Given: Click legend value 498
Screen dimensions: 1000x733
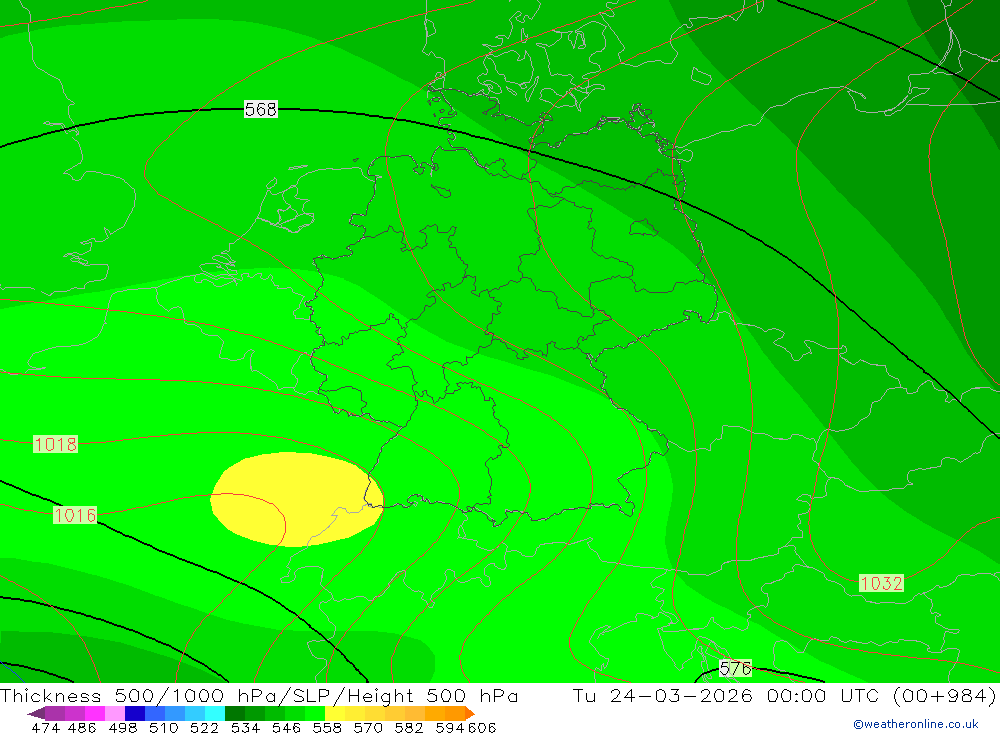Looking at the screenshot, I should point(122,727).
